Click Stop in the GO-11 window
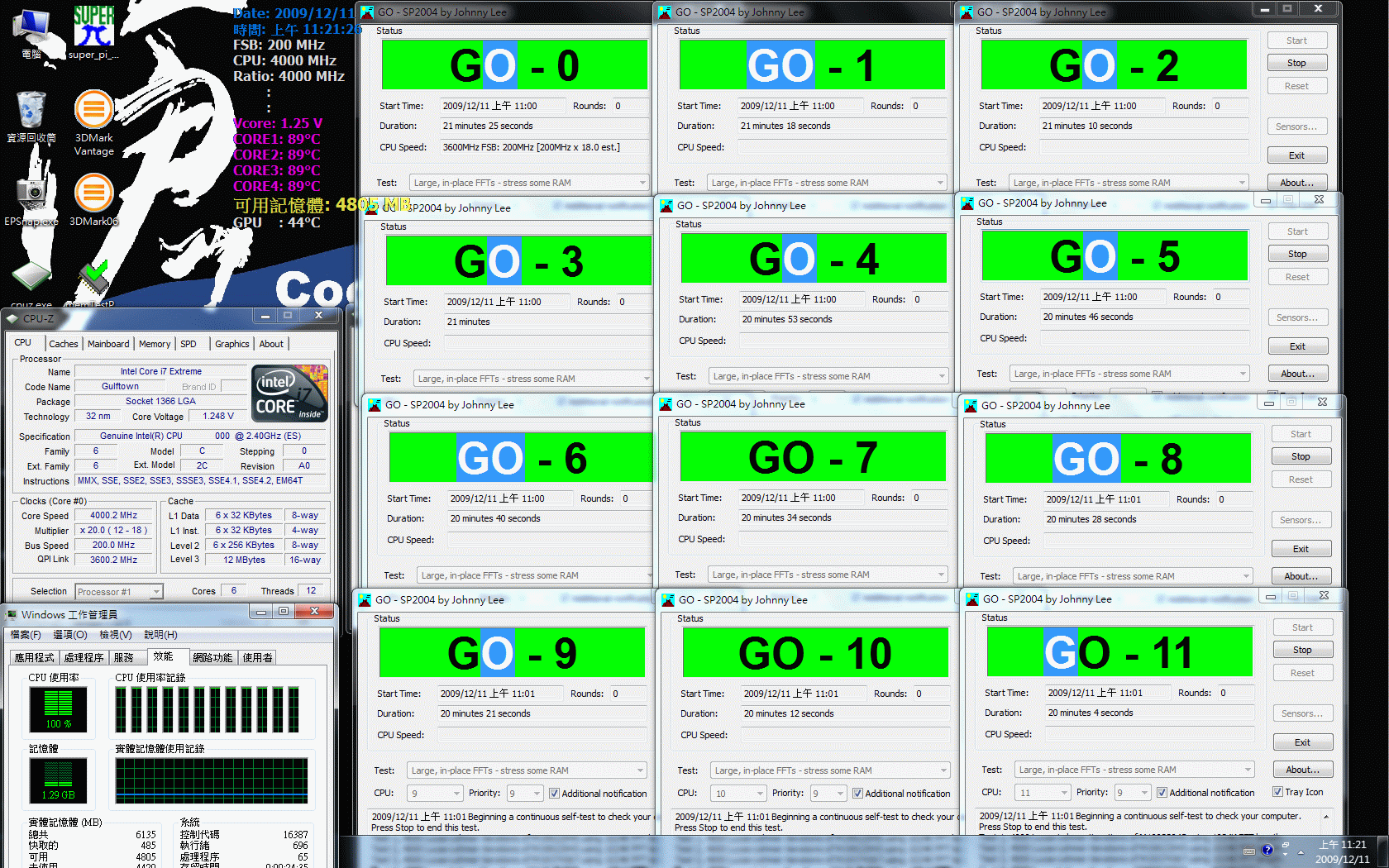Screen dimensions: 1389x868 click(1302, 650)
